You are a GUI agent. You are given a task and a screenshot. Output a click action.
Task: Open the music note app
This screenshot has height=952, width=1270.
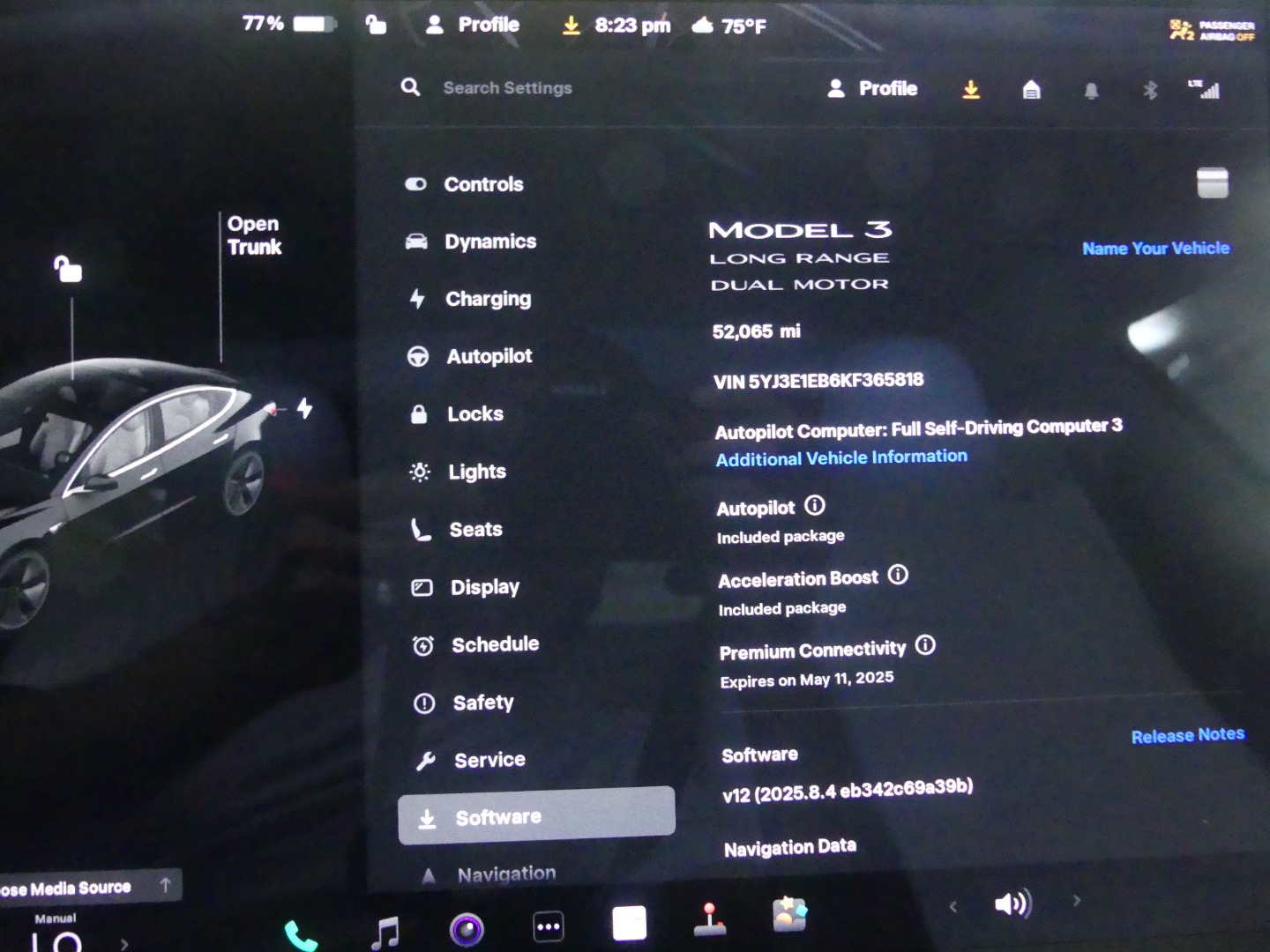click(385, 932)
